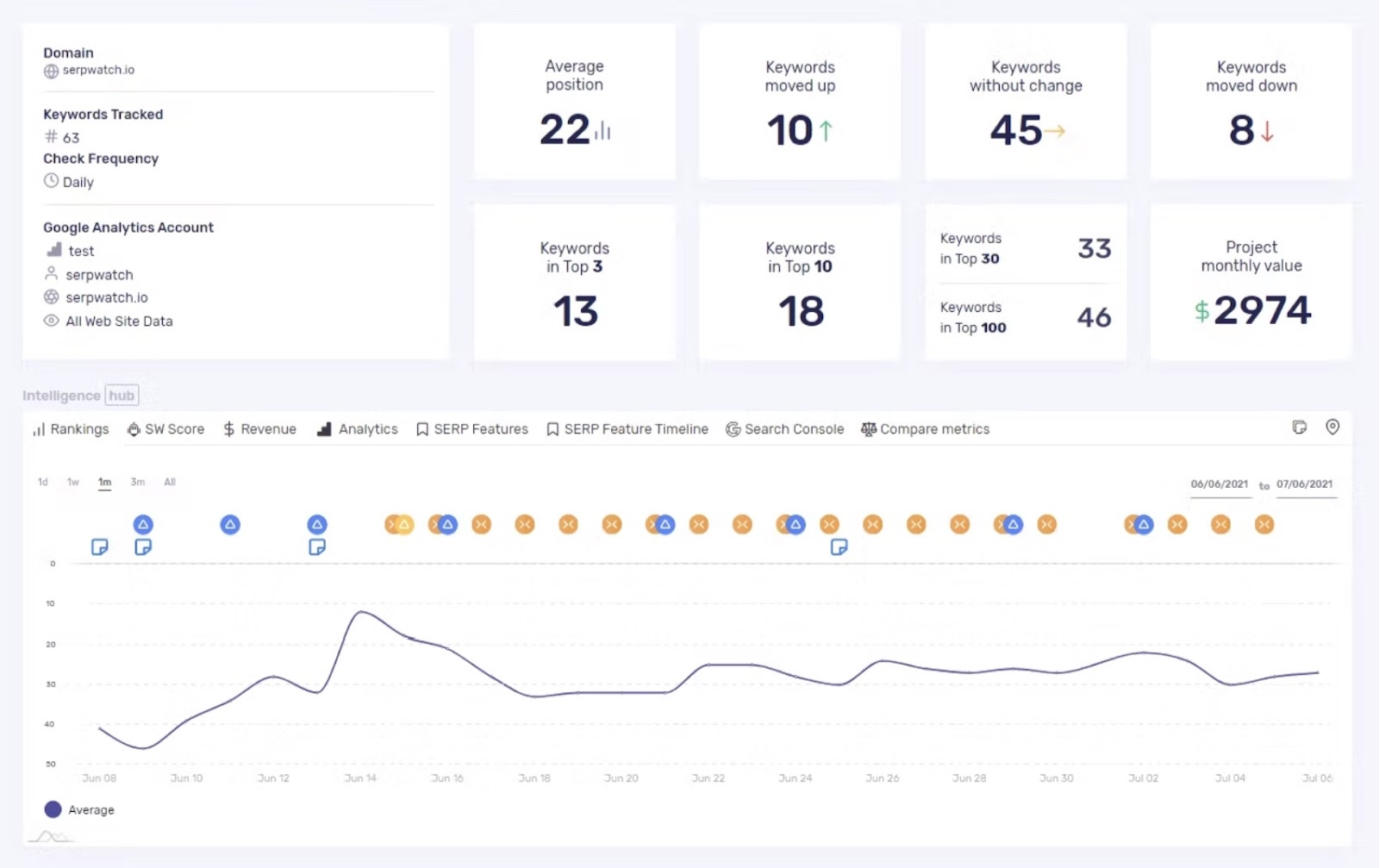Viewport: 1379px width, 868px height.
Task: Open the SW Score tab
Action: pyautogui.click(x=166, y=429)
